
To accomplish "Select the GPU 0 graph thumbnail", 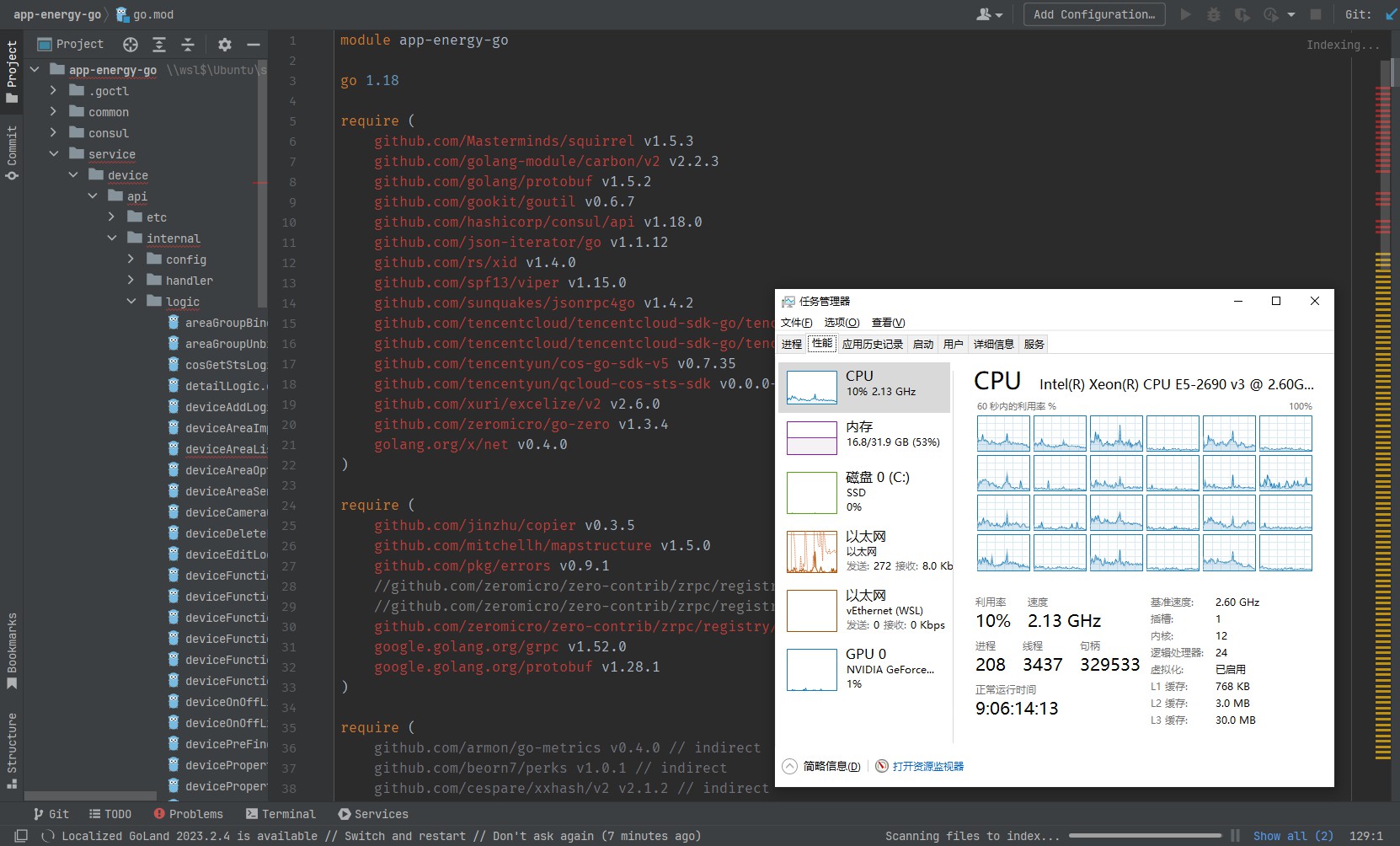I will click(810, 669).
